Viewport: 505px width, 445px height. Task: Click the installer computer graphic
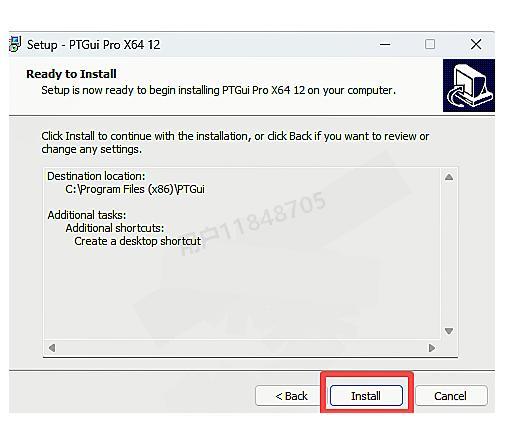[x=469, y=86]
